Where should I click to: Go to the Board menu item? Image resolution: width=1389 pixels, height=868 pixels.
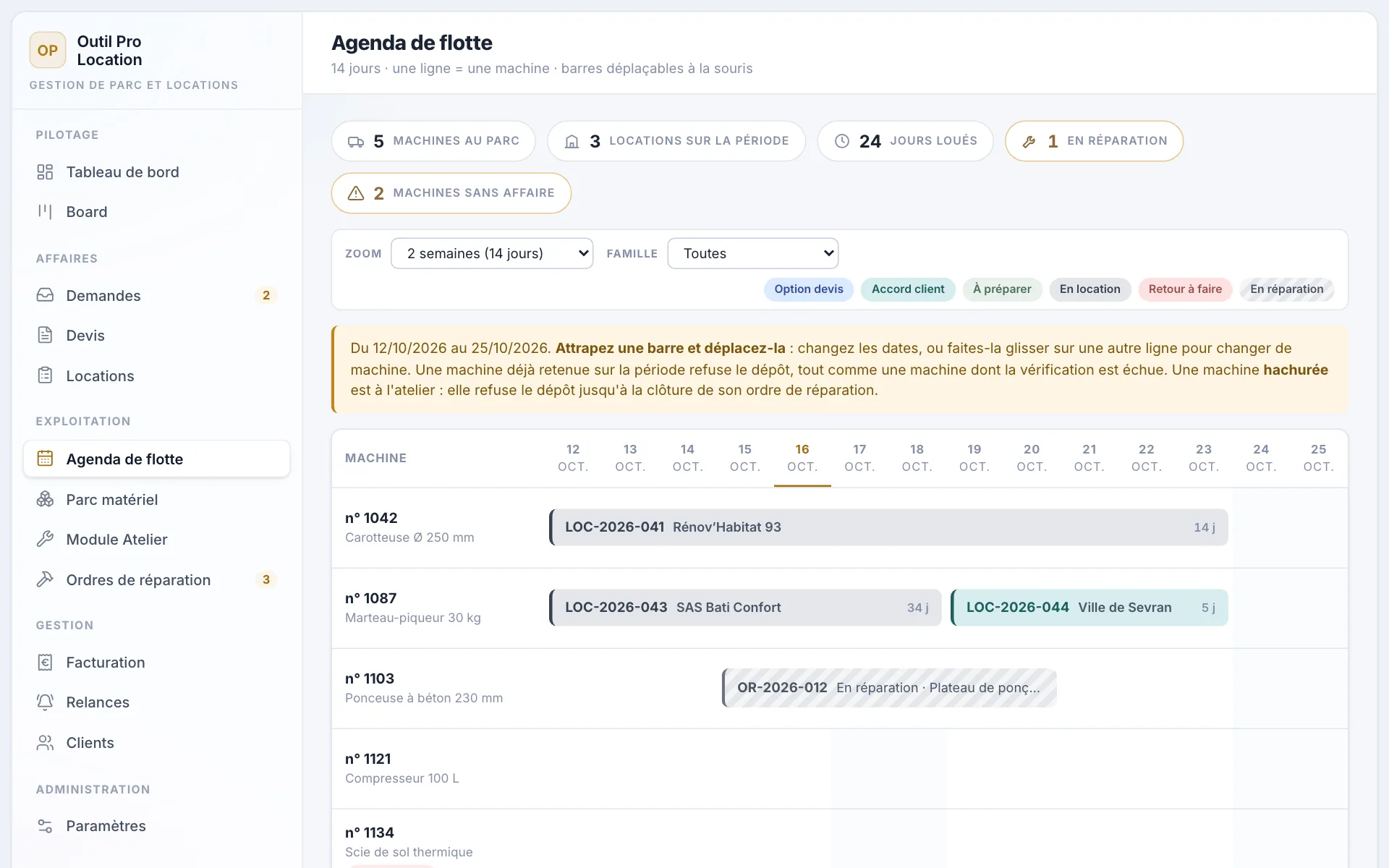pyautogui.click(x=157, y=212)
